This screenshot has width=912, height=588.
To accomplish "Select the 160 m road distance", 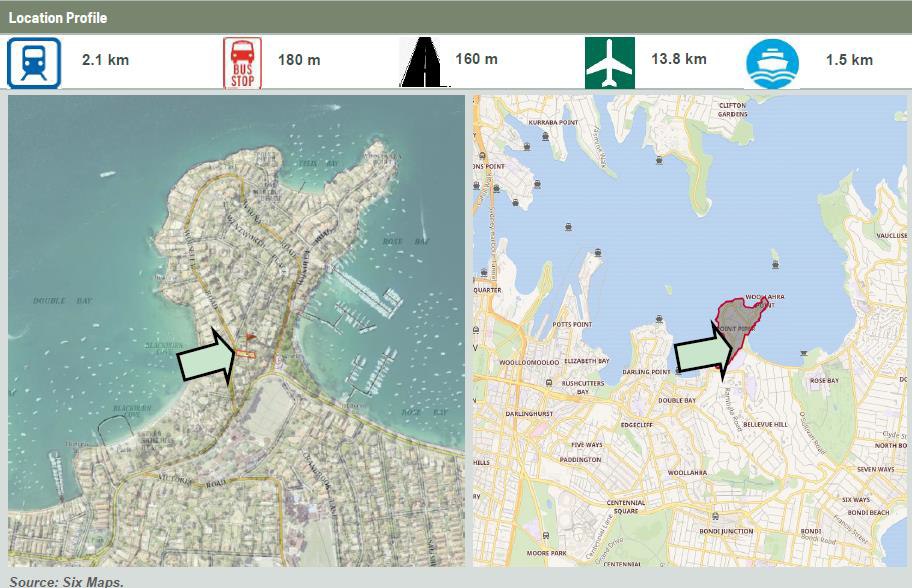I will pyautogui.click(x=476, y=59).
